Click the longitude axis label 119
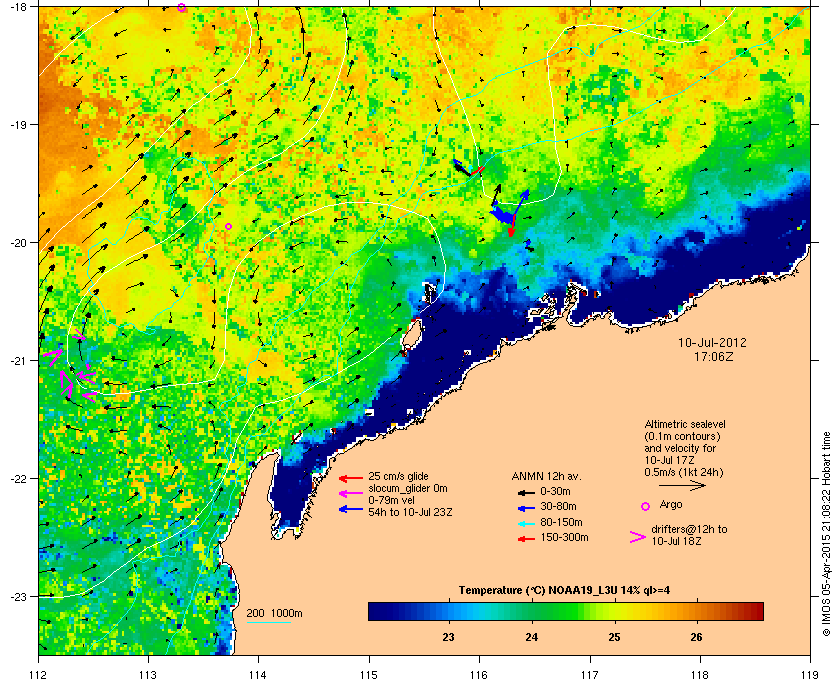Viewport: 840px width, 680px height. click(810, 674)
